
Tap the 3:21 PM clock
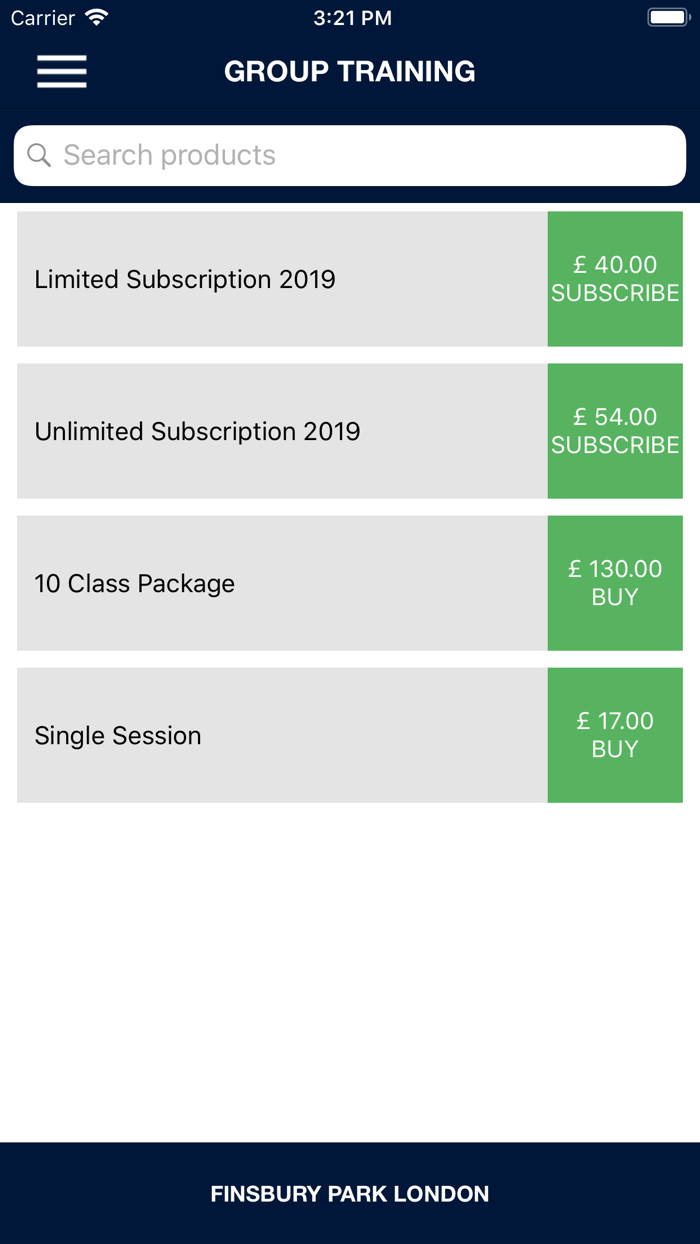[352, 18]
